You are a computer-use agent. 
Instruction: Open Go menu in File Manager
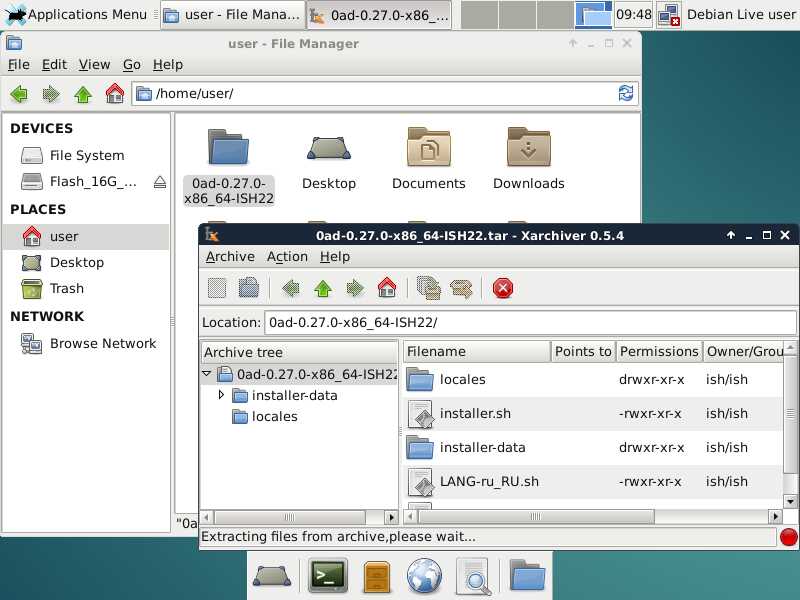click(x=132, y=65)
